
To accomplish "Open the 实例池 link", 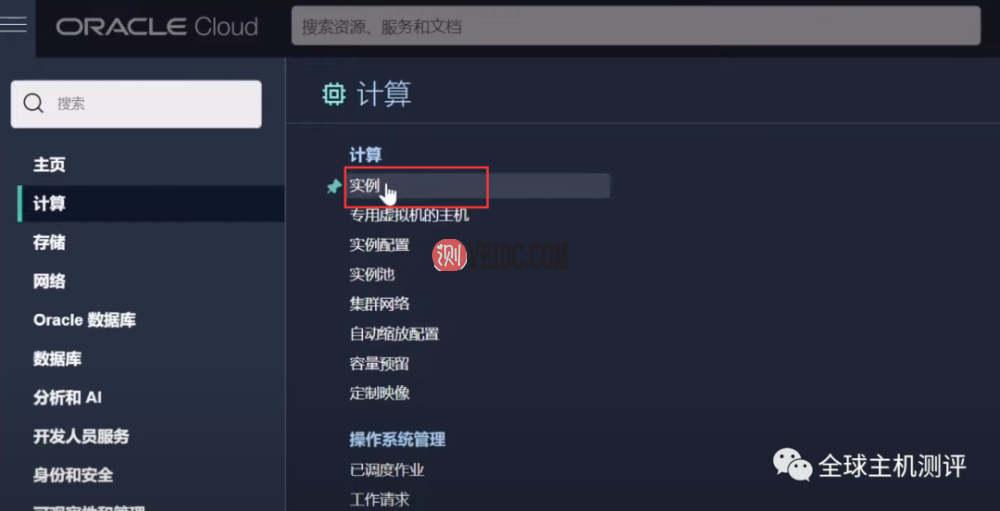I will click(372, 274).
